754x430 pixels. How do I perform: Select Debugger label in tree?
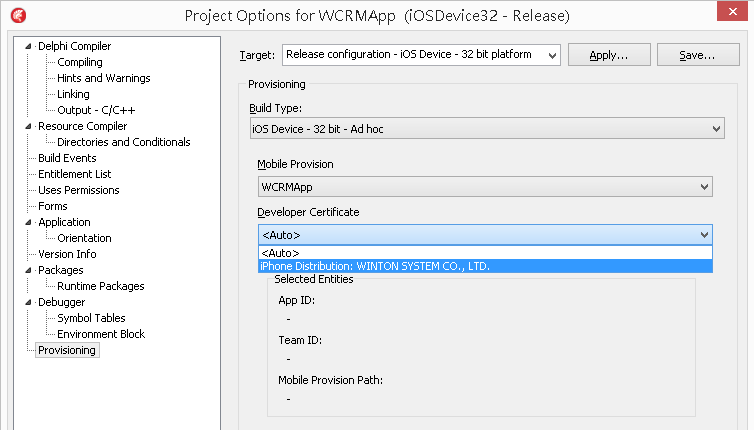pyautogui.click(x=62, y=302)
